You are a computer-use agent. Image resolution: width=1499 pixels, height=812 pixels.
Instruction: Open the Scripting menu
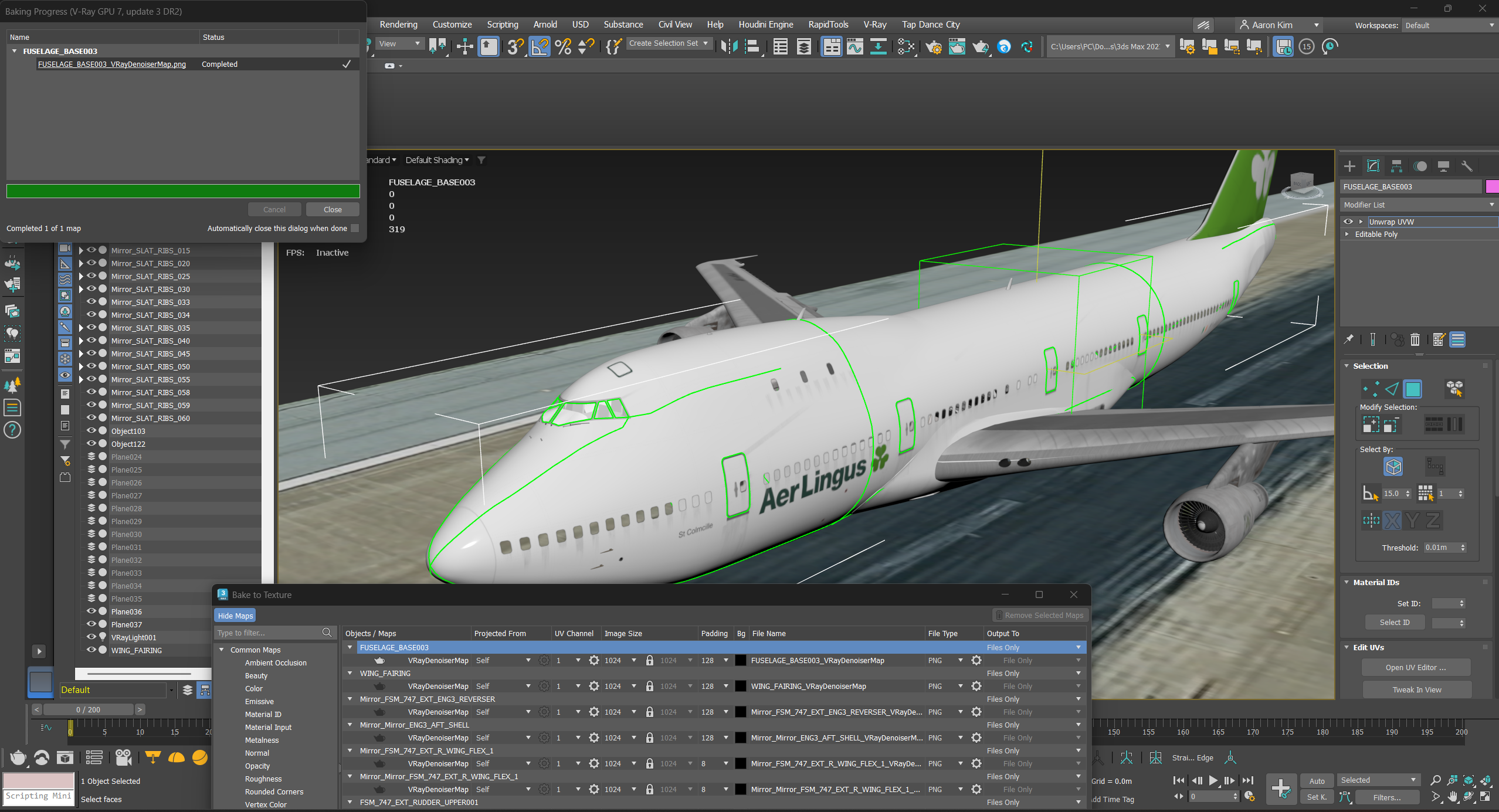(503, 25)
